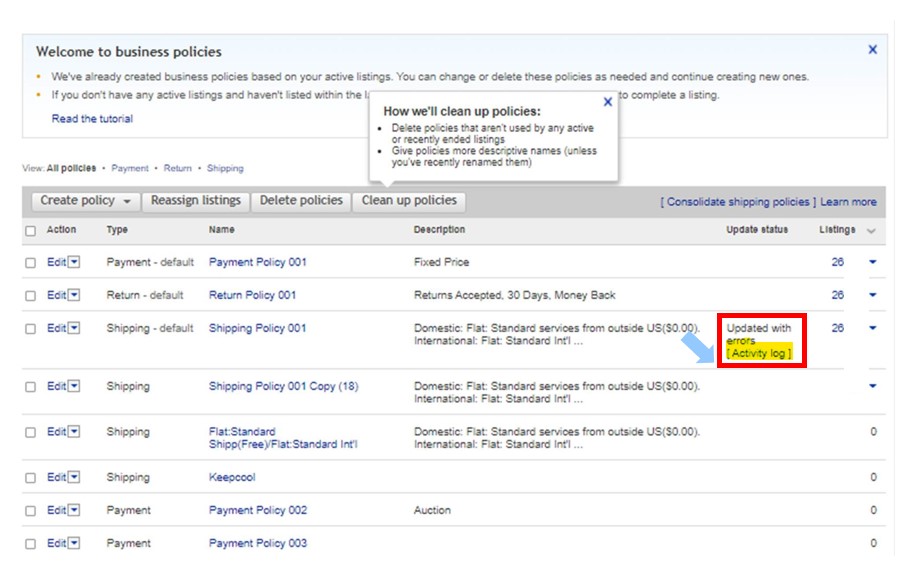Screen dimensions: 916x586
Task: Open Read the tutorial link
Action: (x=92, y=119)
